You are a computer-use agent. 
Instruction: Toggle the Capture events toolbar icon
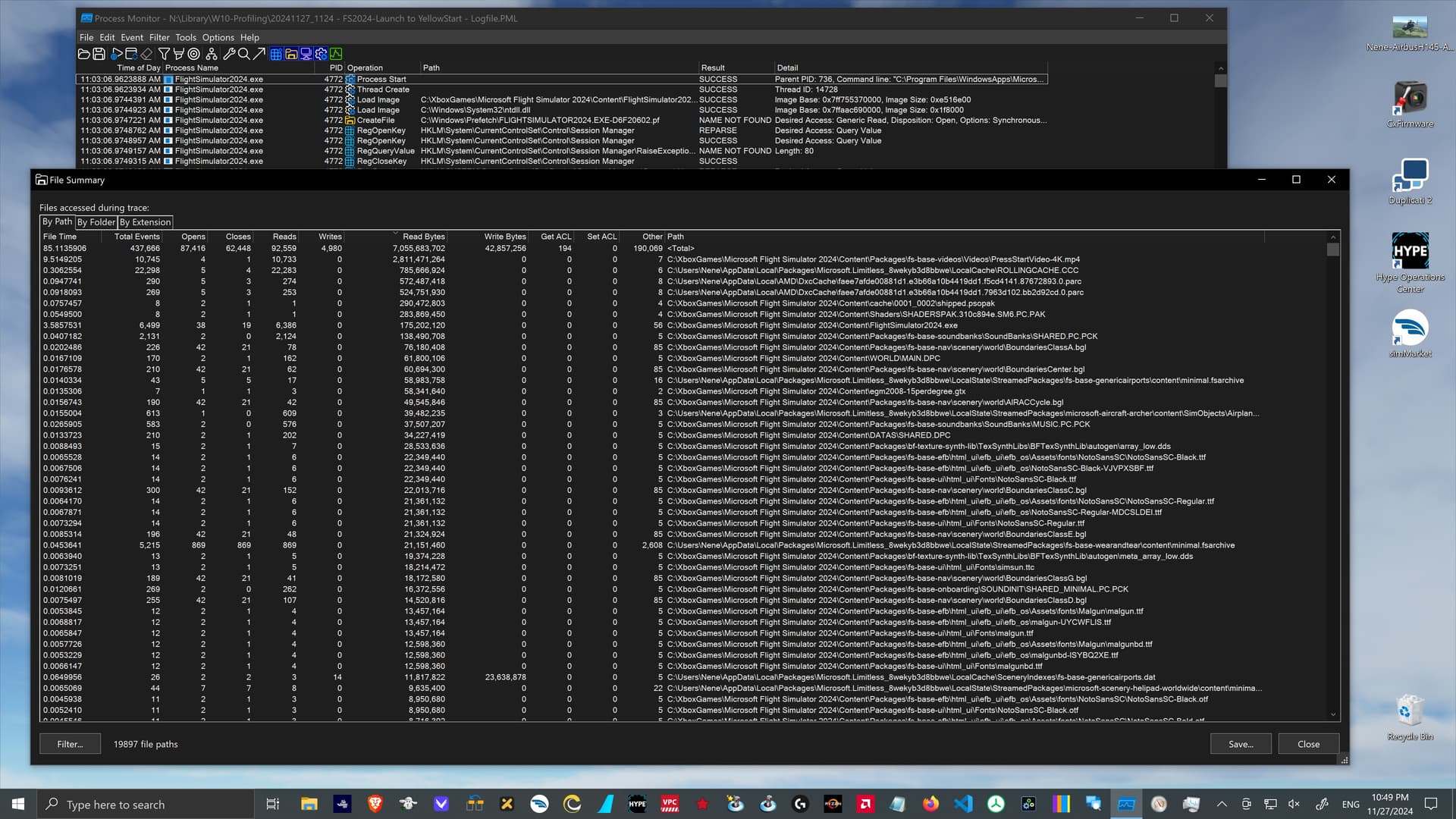tap(116, 54)
